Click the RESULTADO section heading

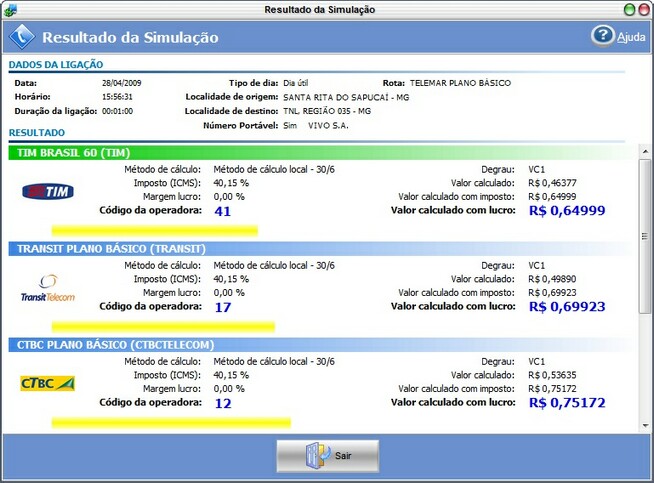[37, 133]
